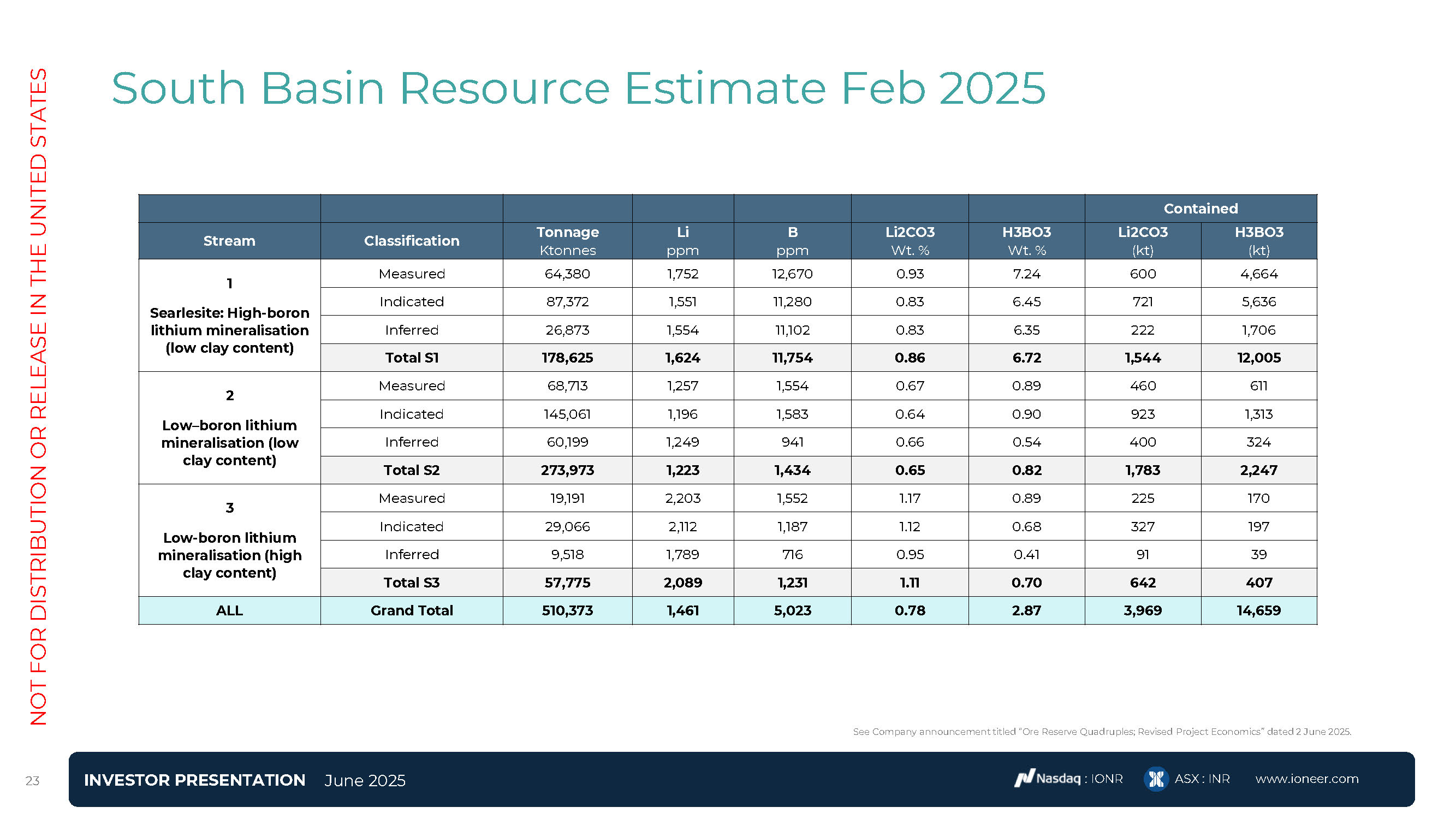Viewport: 1456px width, 819px height.
Task: Click the page number 23
Action: pos(32,781)
